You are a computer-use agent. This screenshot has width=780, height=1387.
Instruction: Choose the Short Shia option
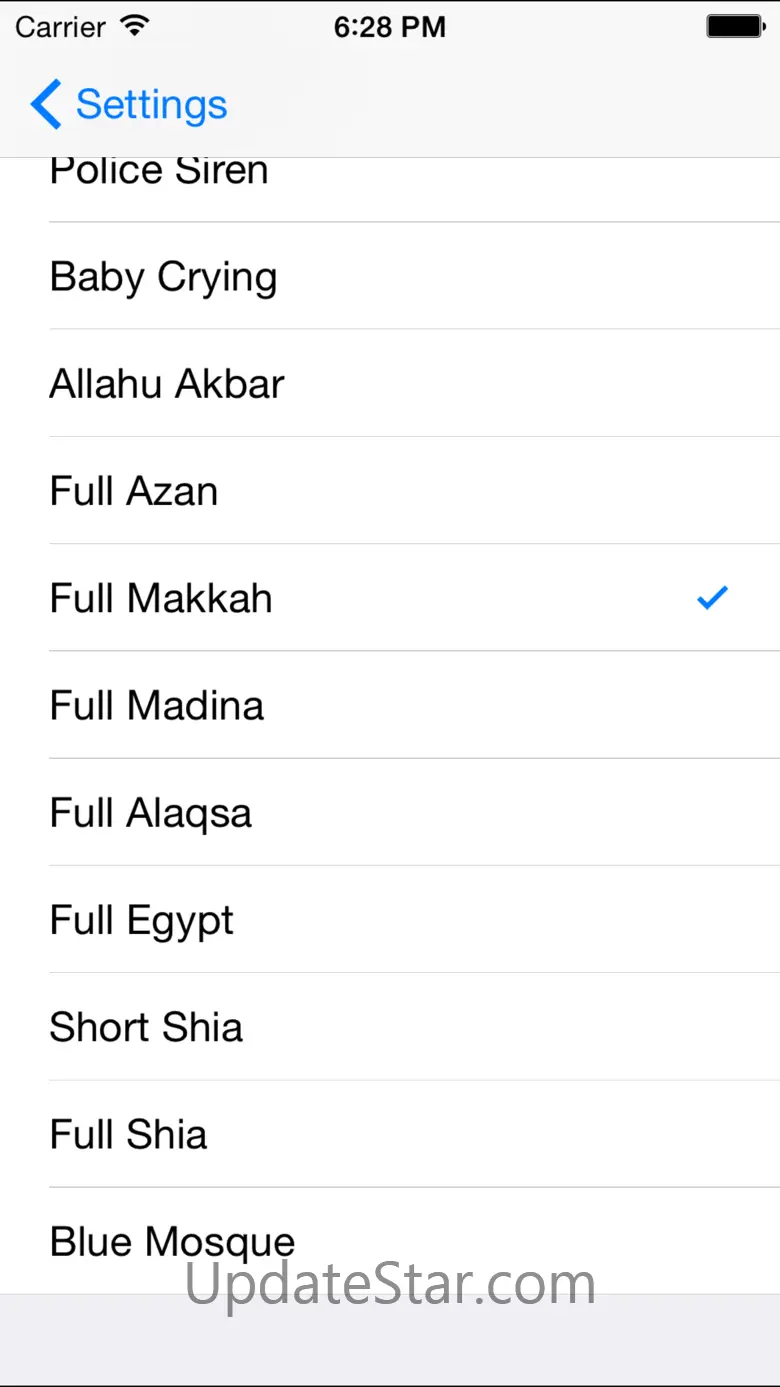coord(146,1027)
